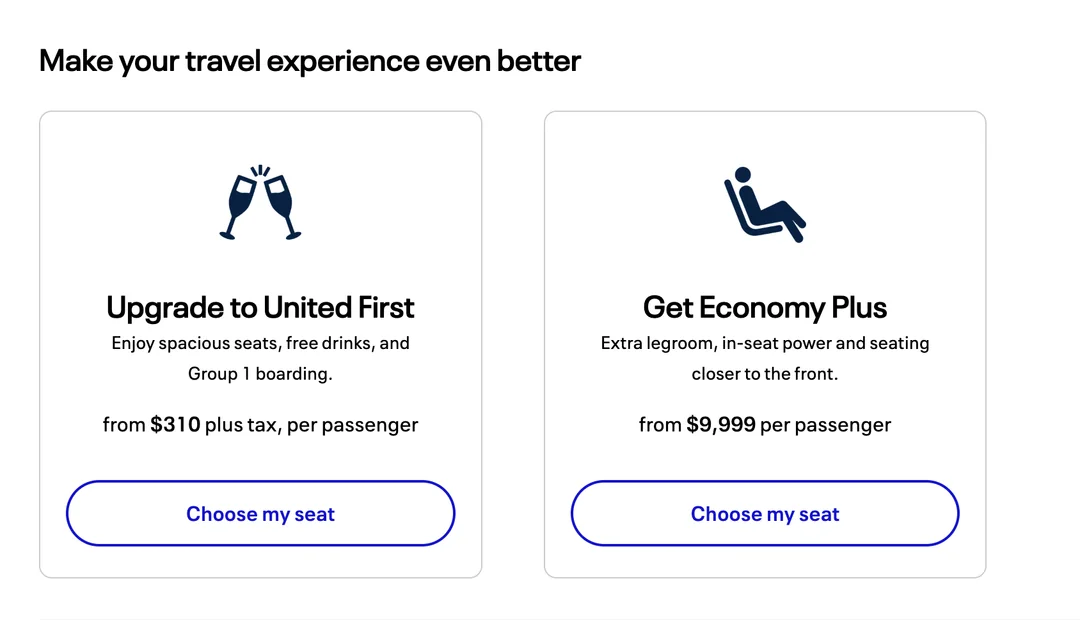Choose my seat for United First
The image size is (1080, 620).
pos(260,514)
